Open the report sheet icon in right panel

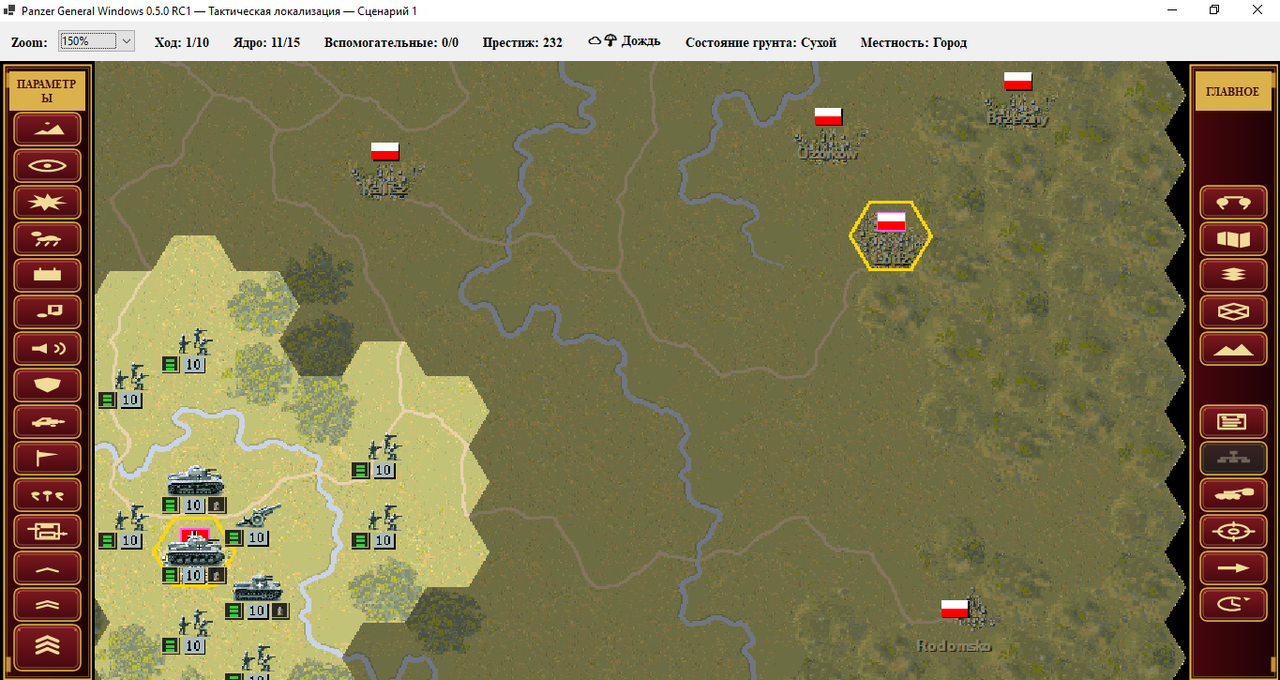[x=1232, y=422]
